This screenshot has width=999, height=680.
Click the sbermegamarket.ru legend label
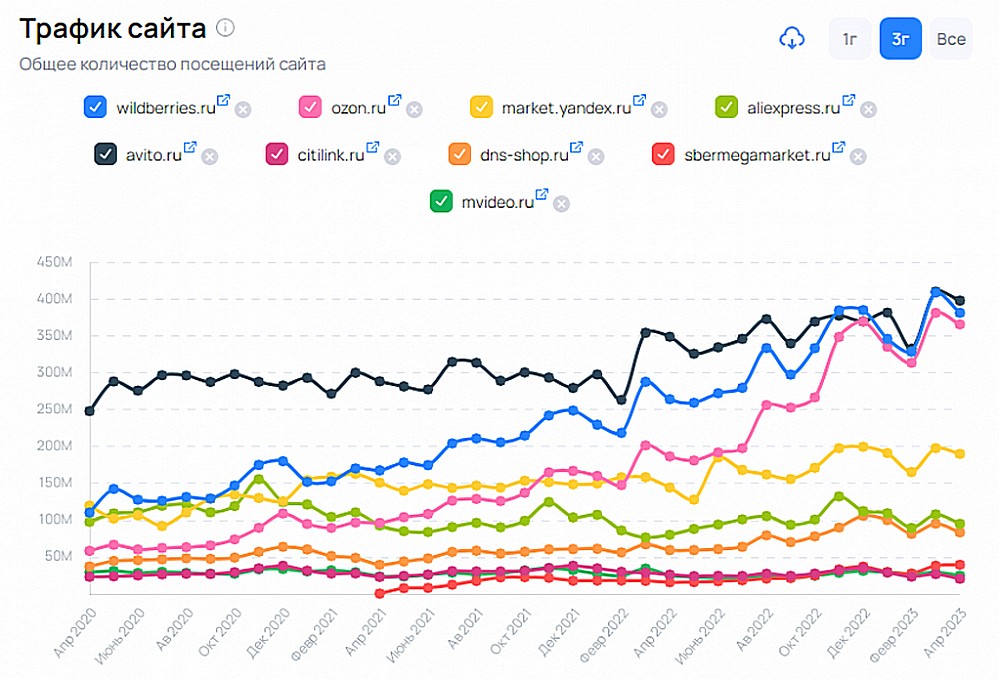click(758, 155)
